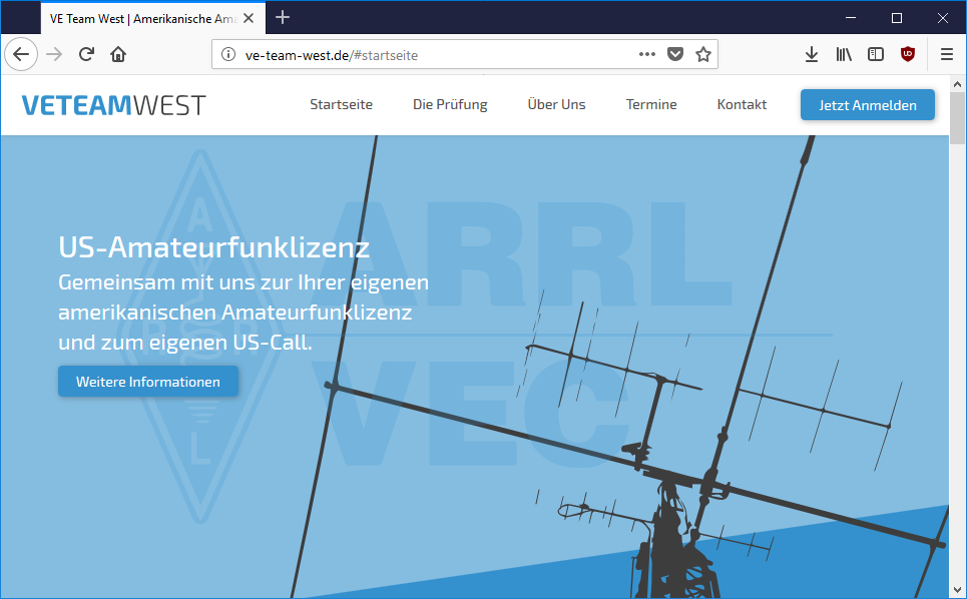Click the US-Amateurfunklizenz heading

point(214,247)
